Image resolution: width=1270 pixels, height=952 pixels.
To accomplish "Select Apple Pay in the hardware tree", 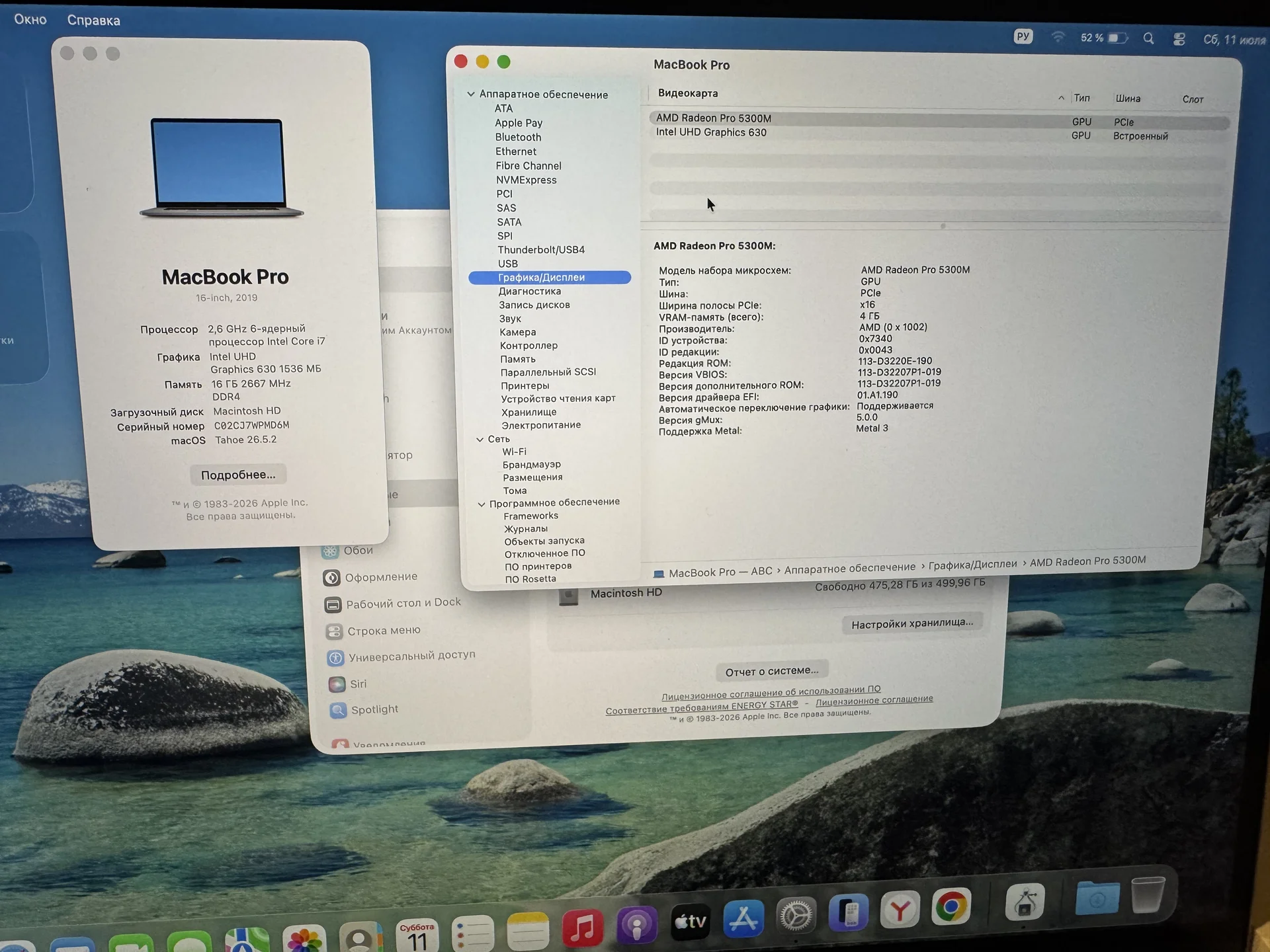I will [x=518, y=123].
